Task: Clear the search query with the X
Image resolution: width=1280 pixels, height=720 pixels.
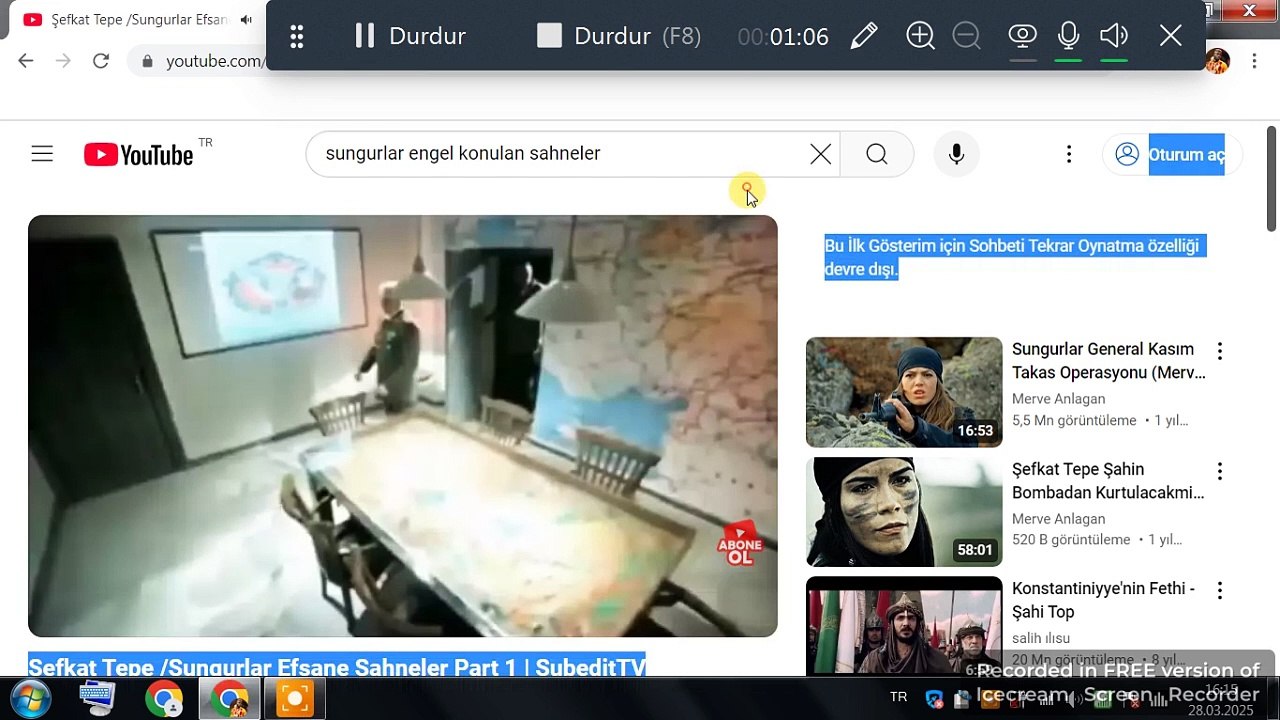Action: 820,154
